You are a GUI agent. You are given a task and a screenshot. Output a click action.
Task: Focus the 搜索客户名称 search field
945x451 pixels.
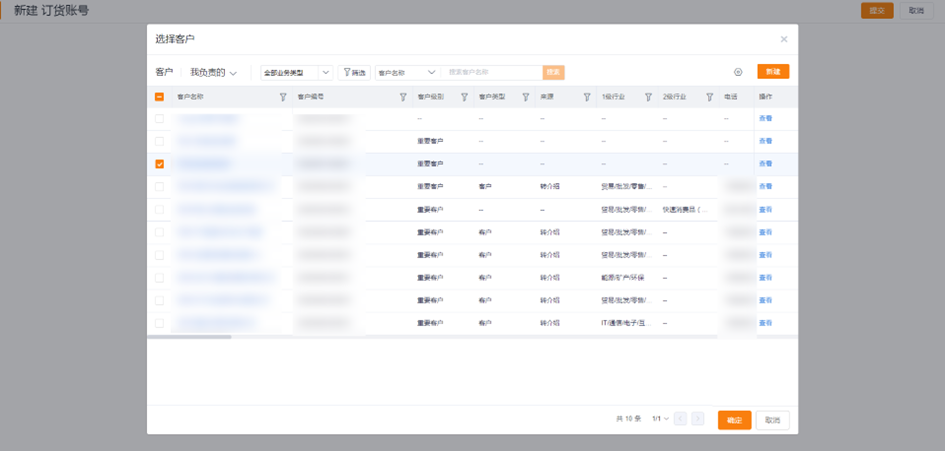[x=491, y=73]
